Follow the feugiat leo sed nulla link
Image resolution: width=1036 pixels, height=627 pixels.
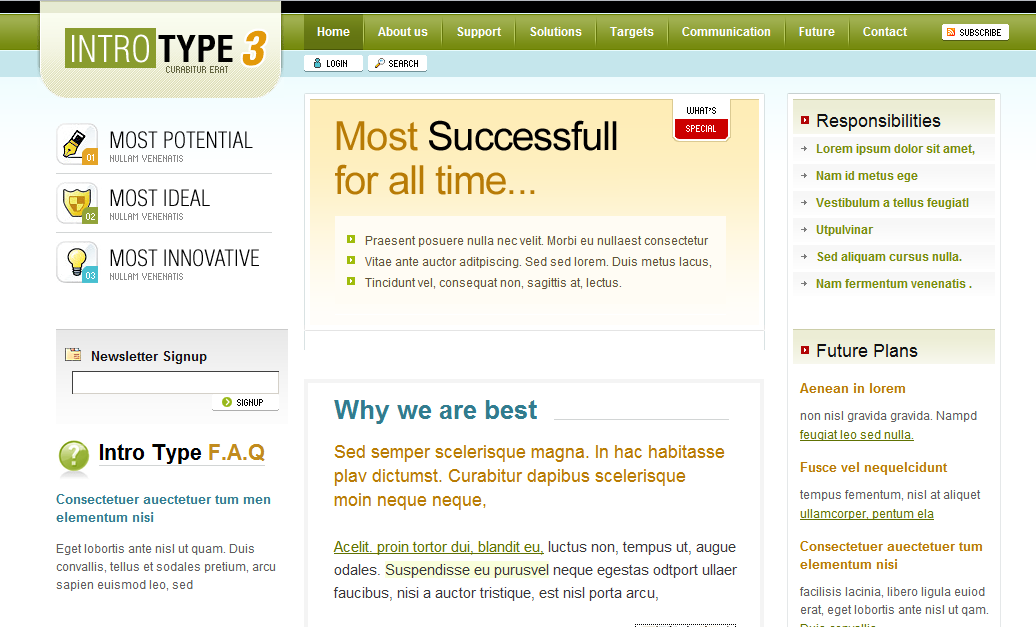856,435
